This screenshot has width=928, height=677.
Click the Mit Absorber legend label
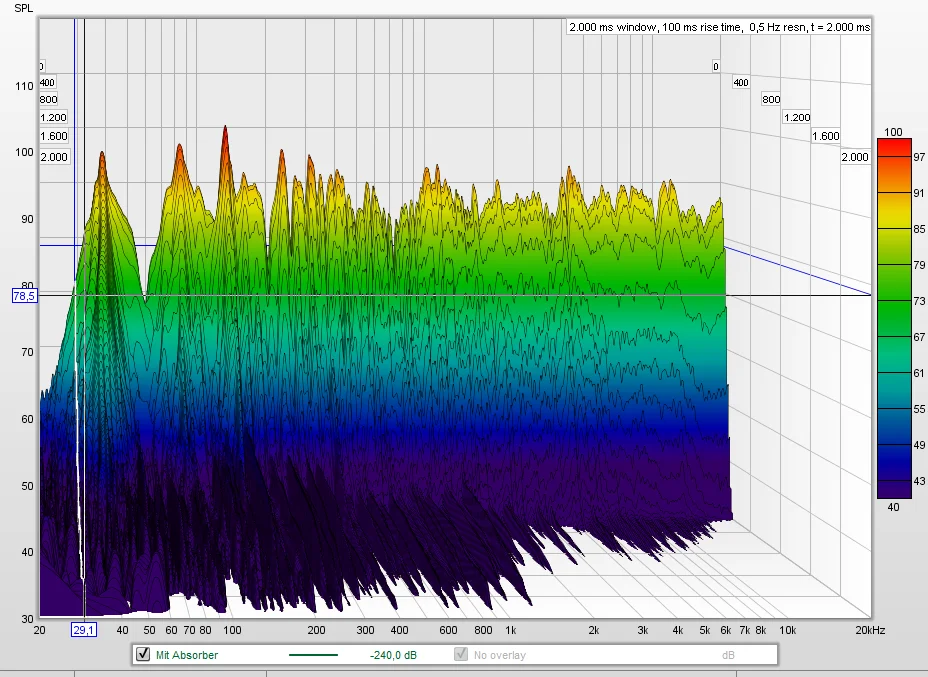(186, 655)
